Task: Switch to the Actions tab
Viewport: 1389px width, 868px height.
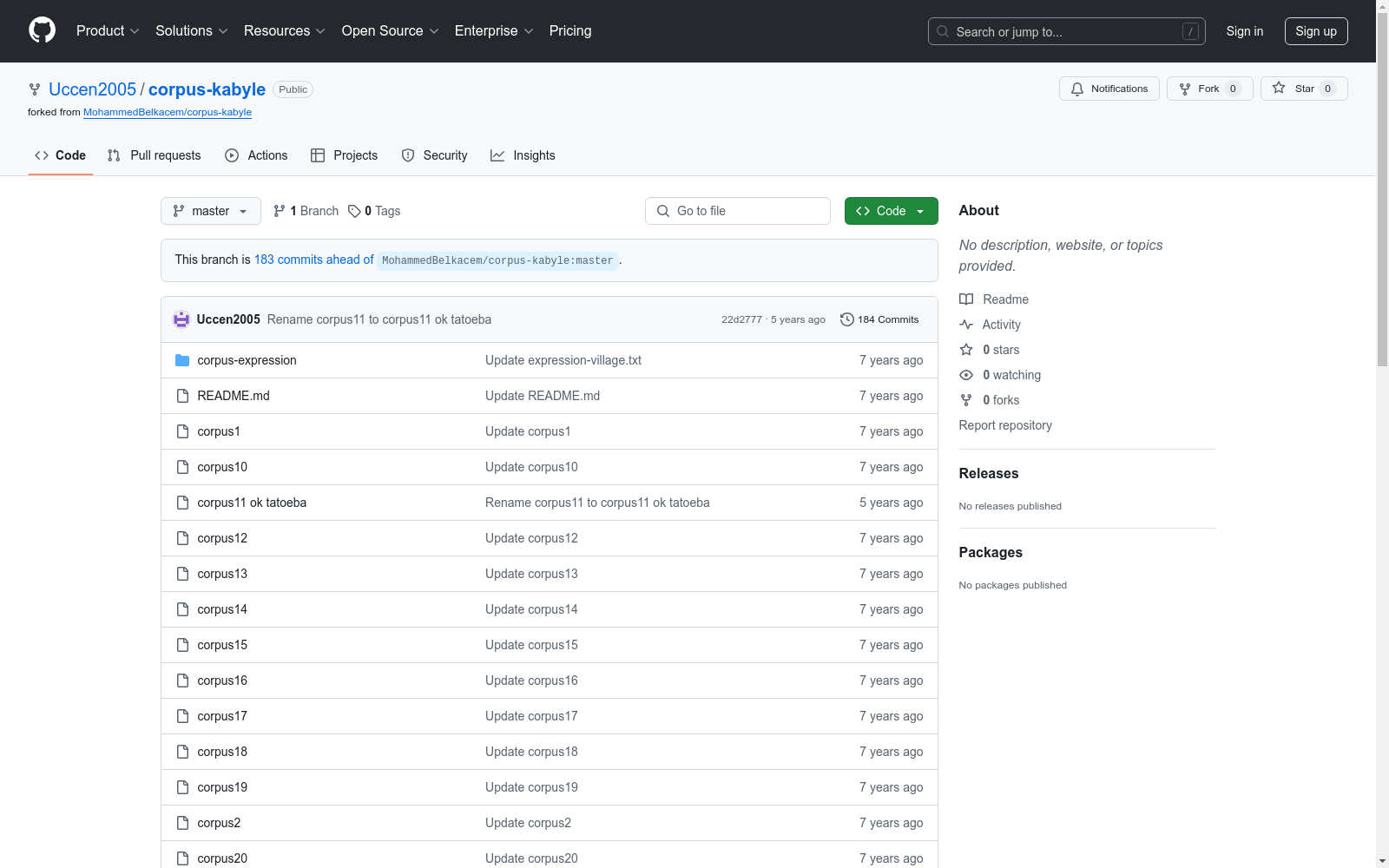Action: pos(256,155)
